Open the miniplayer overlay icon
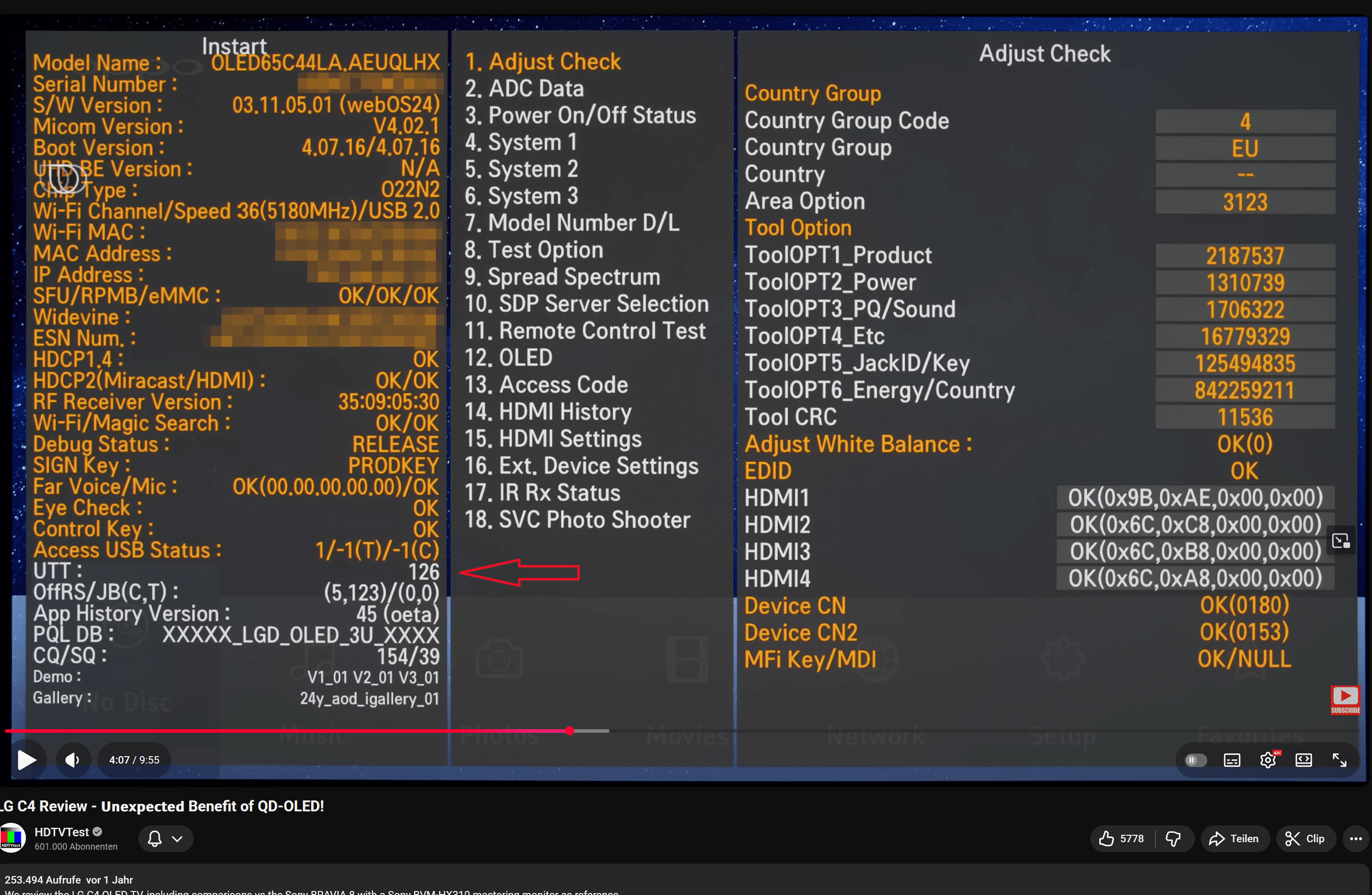Viewport: 1372px width, 895px height. (1340, 541)
